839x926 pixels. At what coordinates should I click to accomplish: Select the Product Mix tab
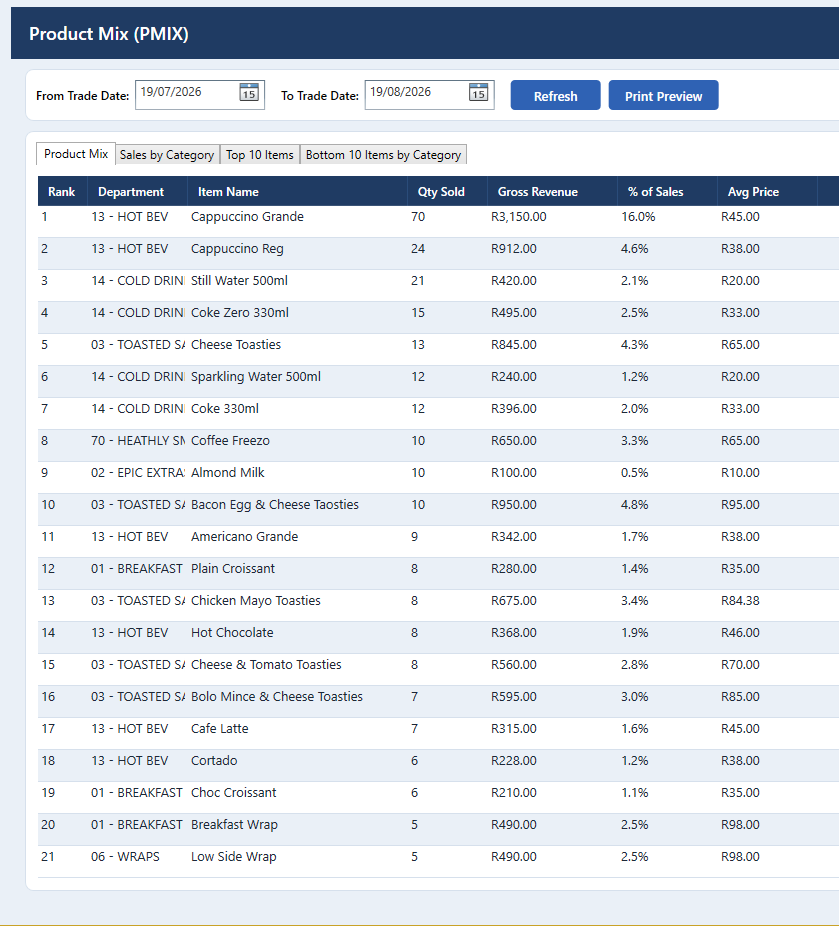point(76,154)
